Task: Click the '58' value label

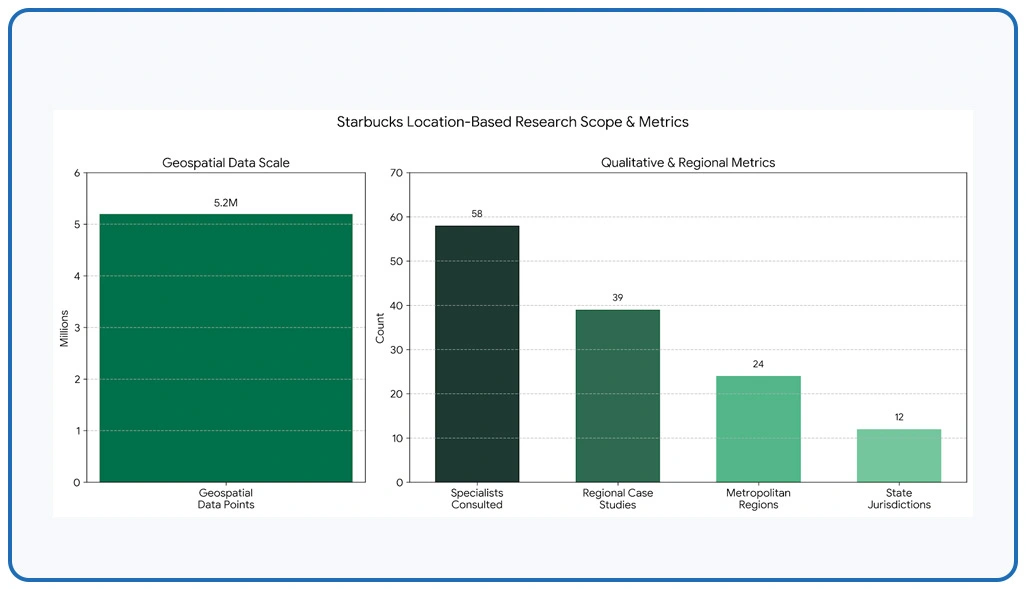Action: click(477, 214)
